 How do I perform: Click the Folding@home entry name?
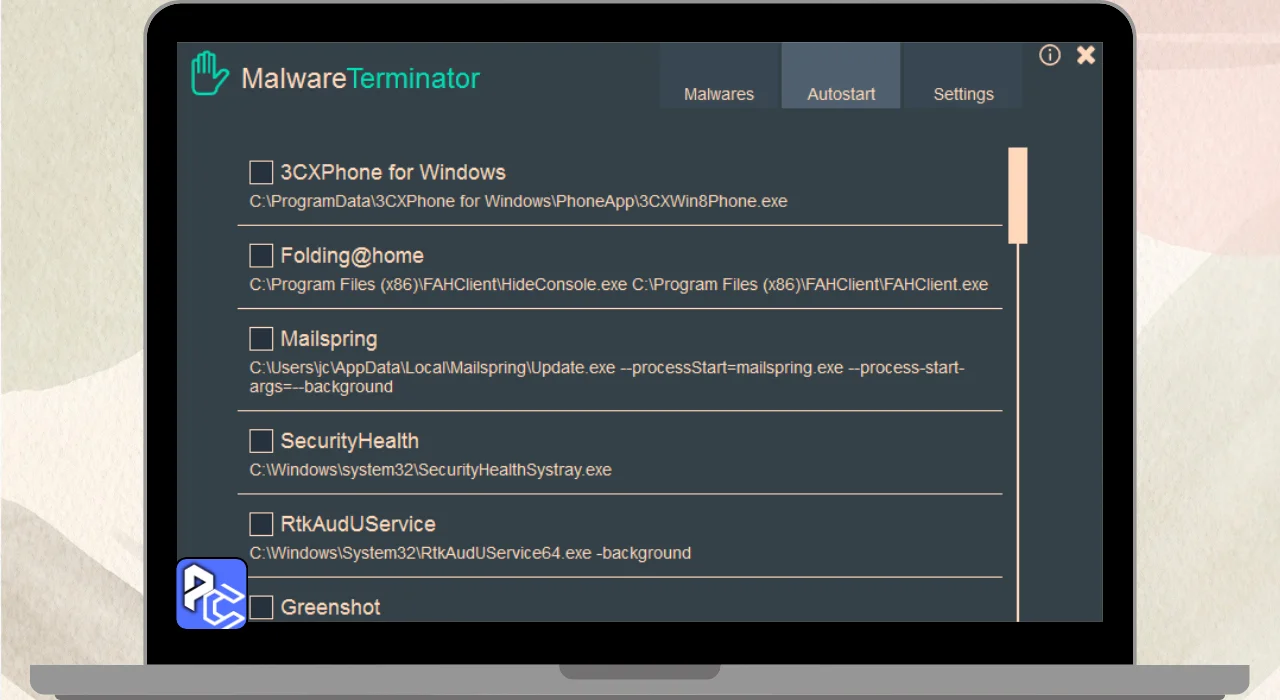click(x=352, y=256)
